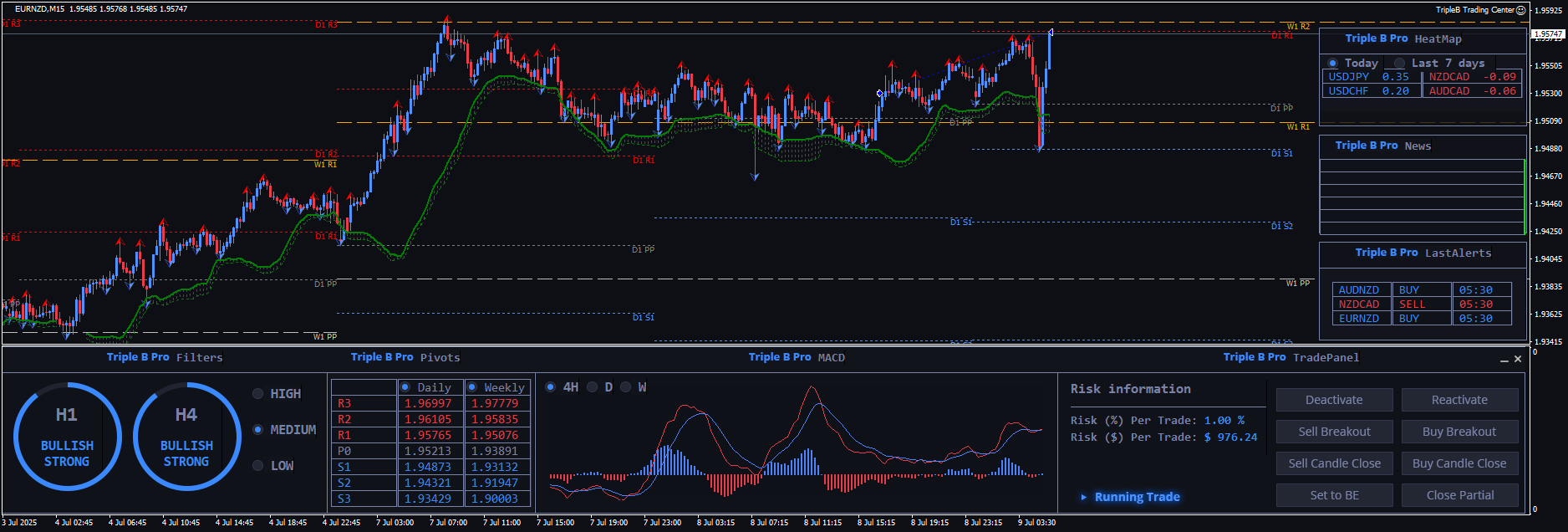
Task: Close the Triple B Pro TradePanel
Action: coord(1518,359)
